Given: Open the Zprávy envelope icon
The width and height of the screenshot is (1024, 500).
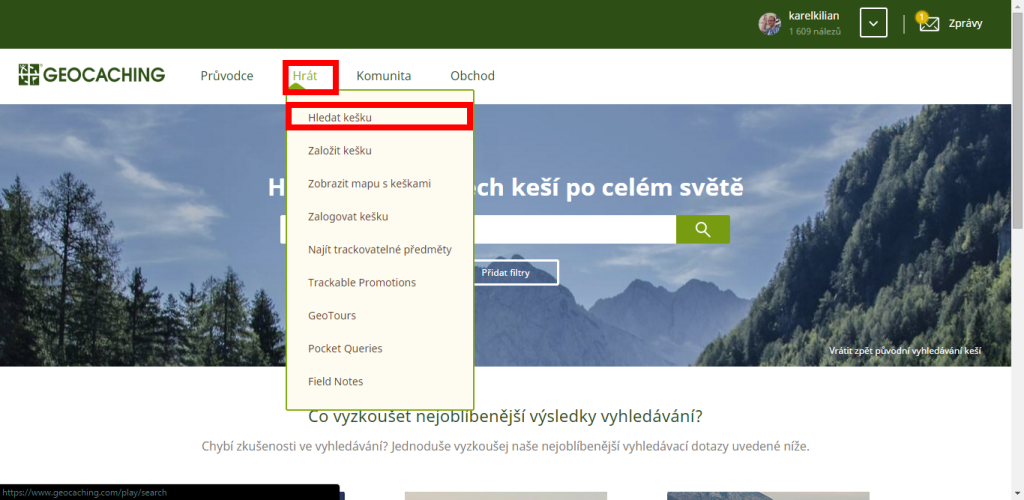Looking at the screenshot, I should 929,23.
